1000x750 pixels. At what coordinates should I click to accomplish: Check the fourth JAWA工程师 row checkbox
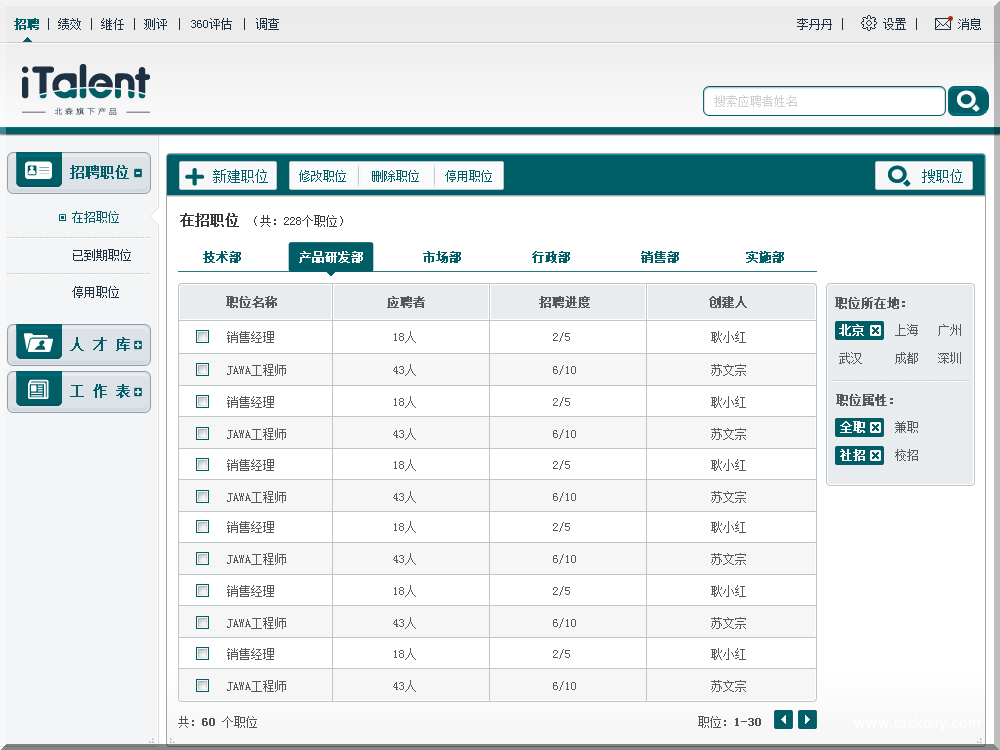203,559
